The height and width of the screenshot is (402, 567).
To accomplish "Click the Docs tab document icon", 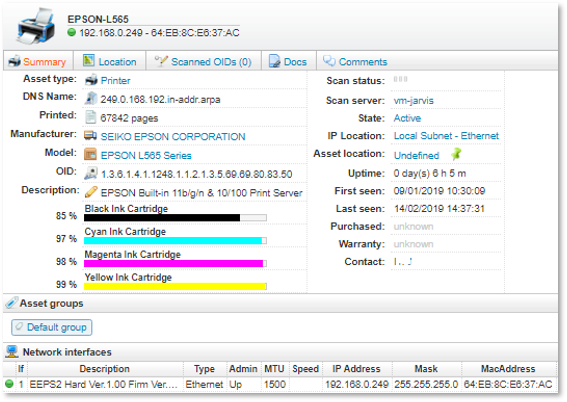I will pos(274,61).
